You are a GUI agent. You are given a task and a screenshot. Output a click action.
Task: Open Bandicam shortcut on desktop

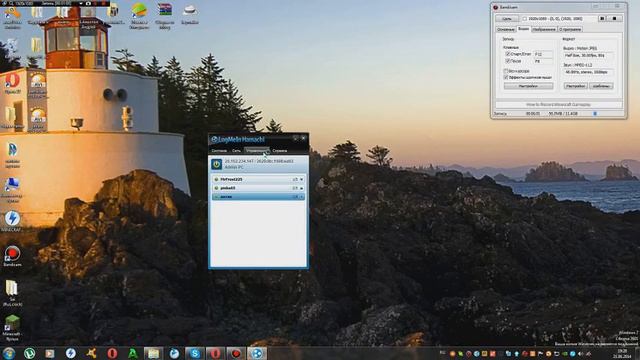click(12, 257)
